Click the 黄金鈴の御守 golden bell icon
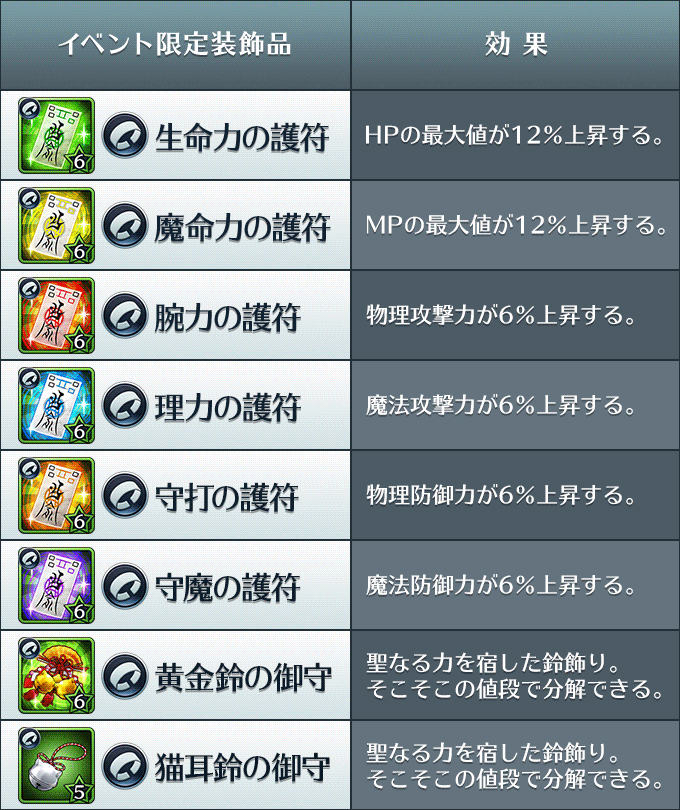 tap(56, 675)
